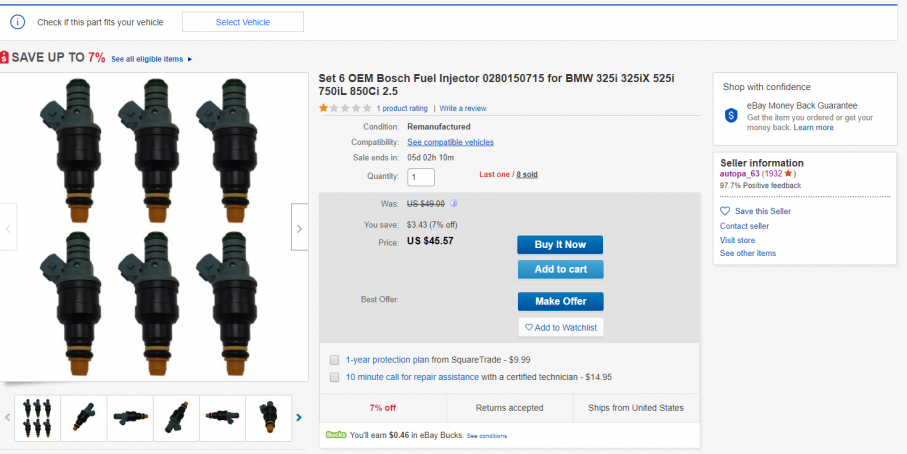
Task: Click See other items link
Action: 748,253
